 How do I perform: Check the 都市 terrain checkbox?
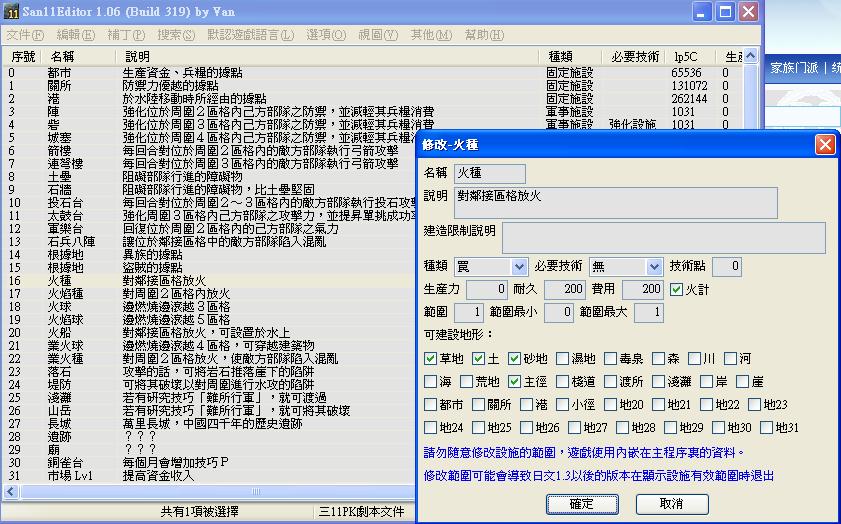pyautogui.click(x=430, y=405)
